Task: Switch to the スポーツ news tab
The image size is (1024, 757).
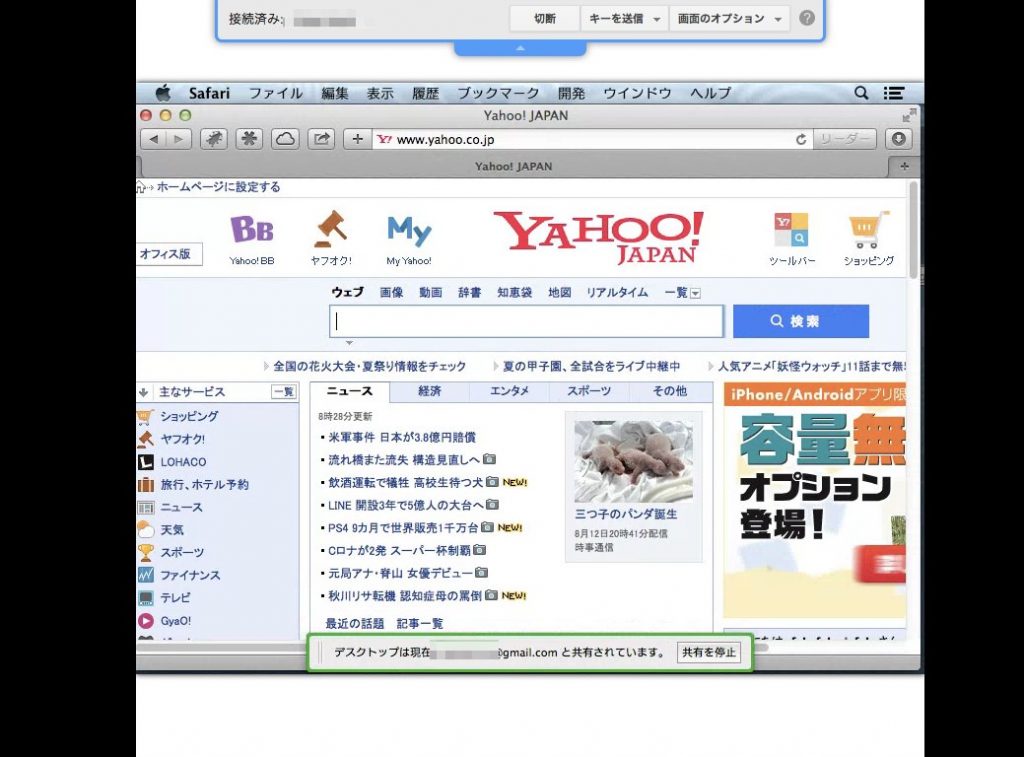Action: click(589, 391)
